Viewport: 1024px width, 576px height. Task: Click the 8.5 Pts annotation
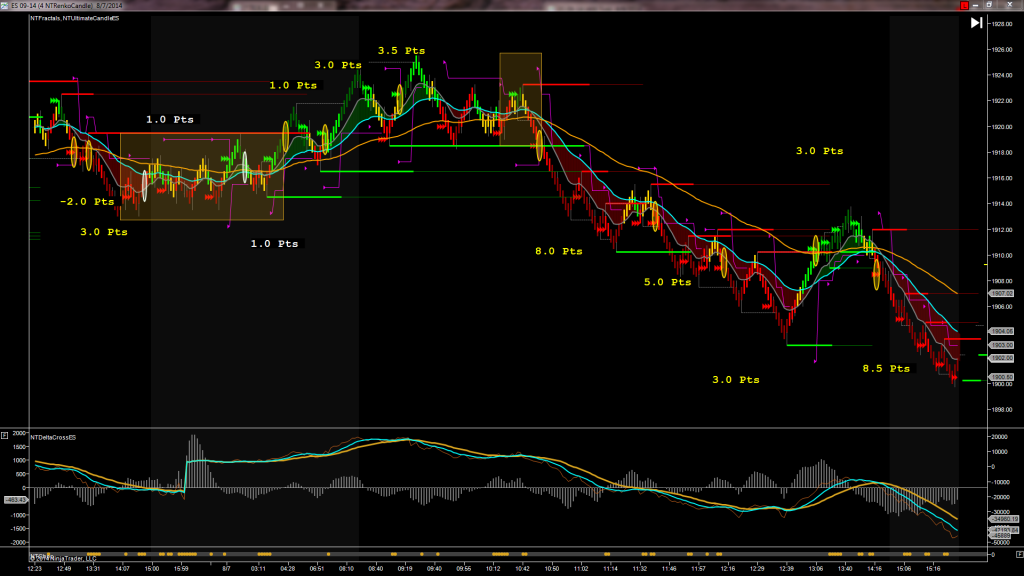point(886,368)
